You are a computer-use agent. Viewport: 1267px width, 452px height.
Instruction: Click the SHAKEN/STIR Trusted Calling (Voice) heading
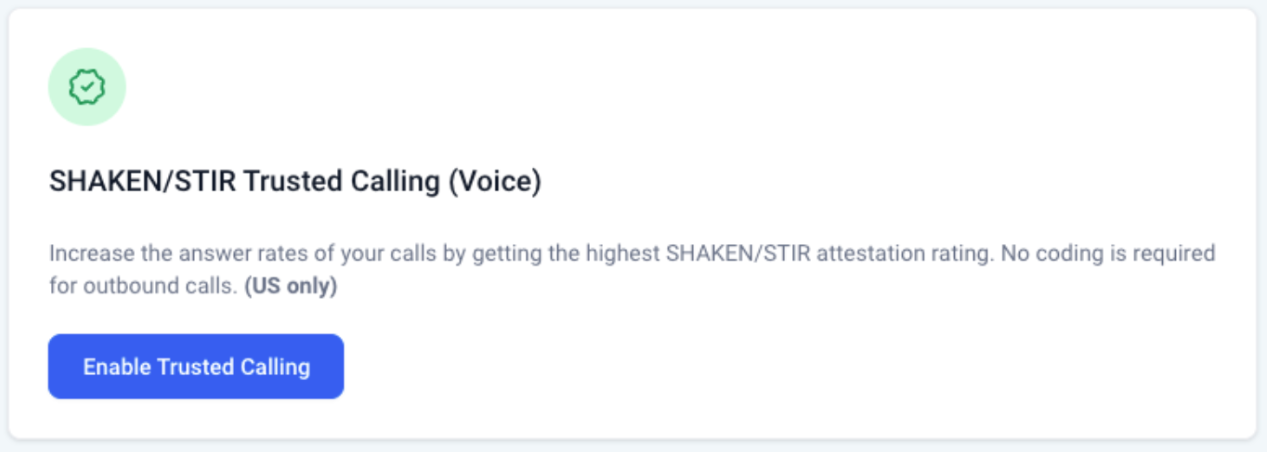click(295, 183)
